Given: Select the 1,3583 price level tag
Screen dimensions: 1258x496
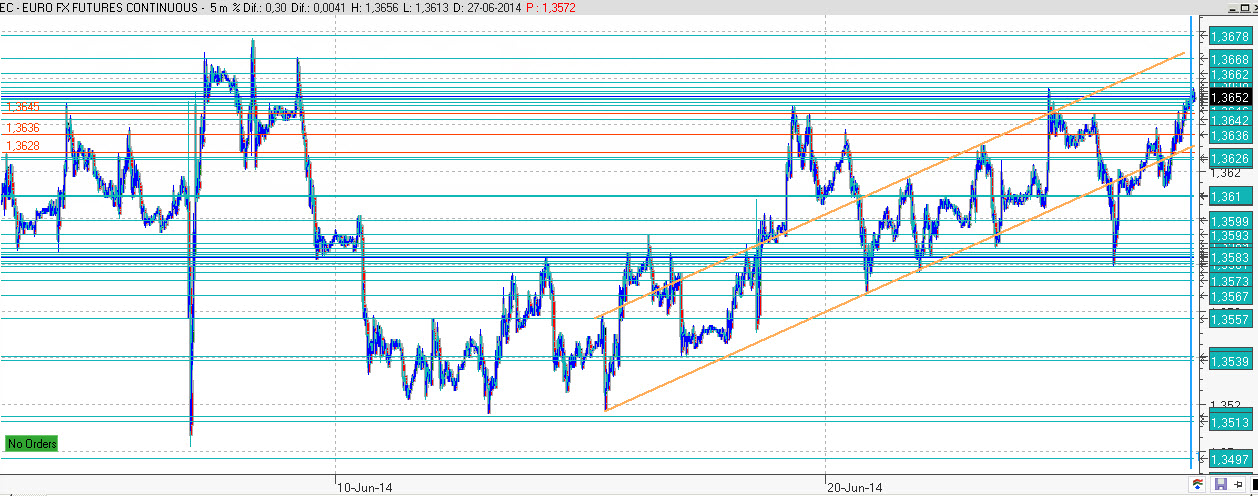Looking at the screenshot, I should (1229, 258).
